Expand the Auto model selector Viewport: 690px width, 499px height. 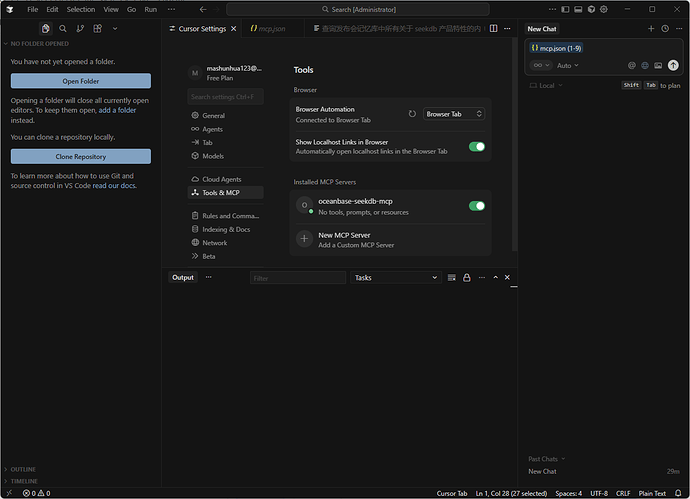(x=567, y=65)
